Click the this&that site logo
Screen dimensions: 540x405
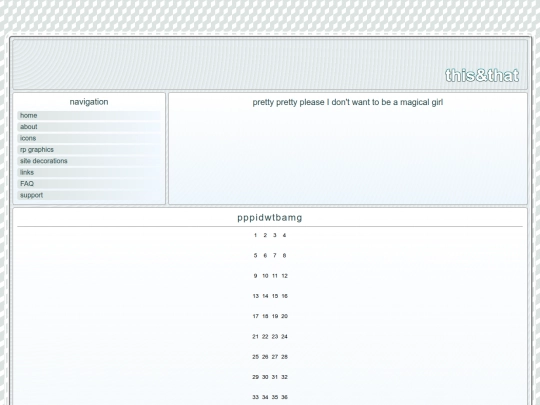point(482,75)
